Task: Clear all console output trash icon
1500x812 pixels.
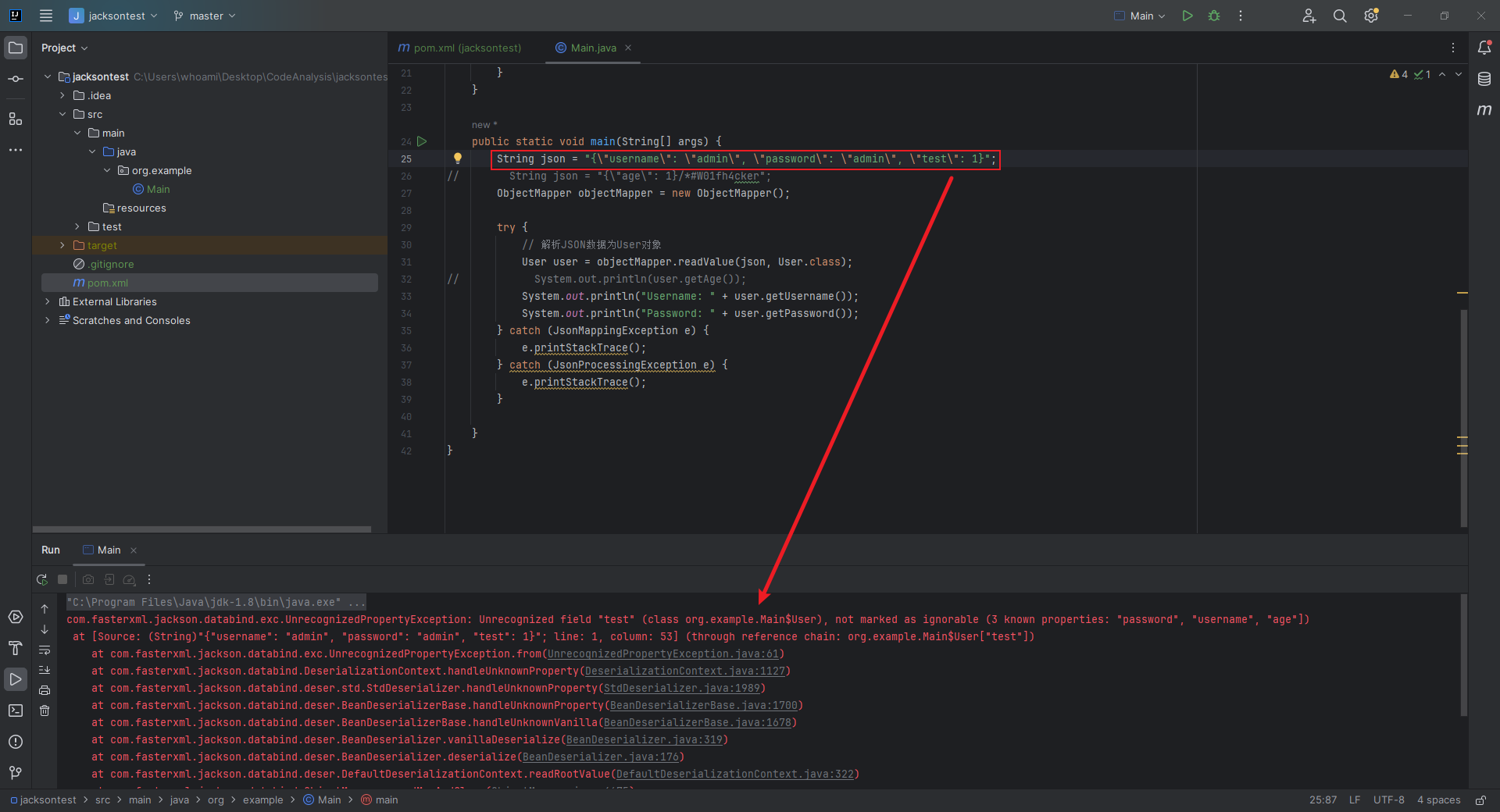Action: point(45,710)
